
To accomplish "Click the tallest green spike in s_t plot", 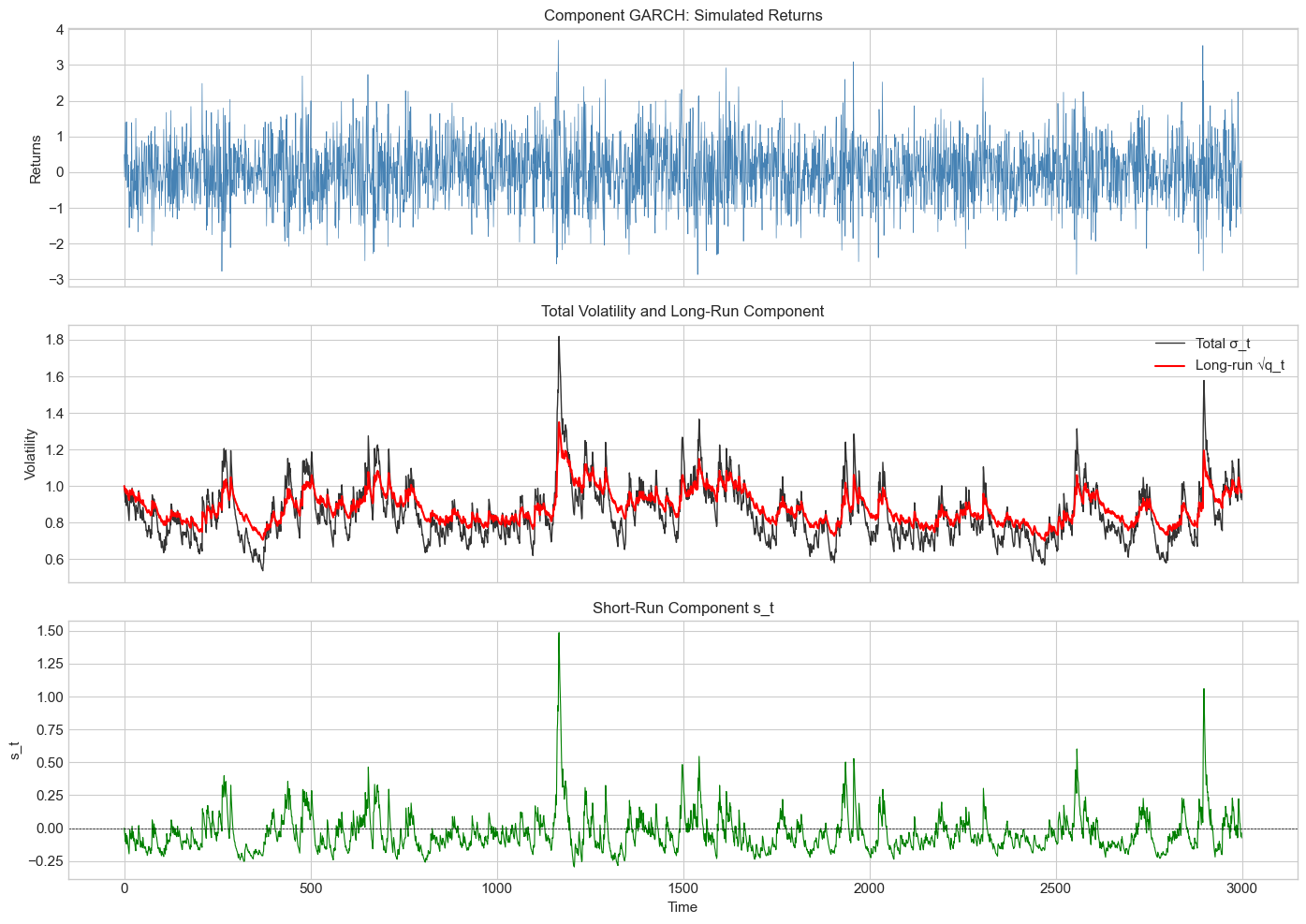I will click(559, 634).
